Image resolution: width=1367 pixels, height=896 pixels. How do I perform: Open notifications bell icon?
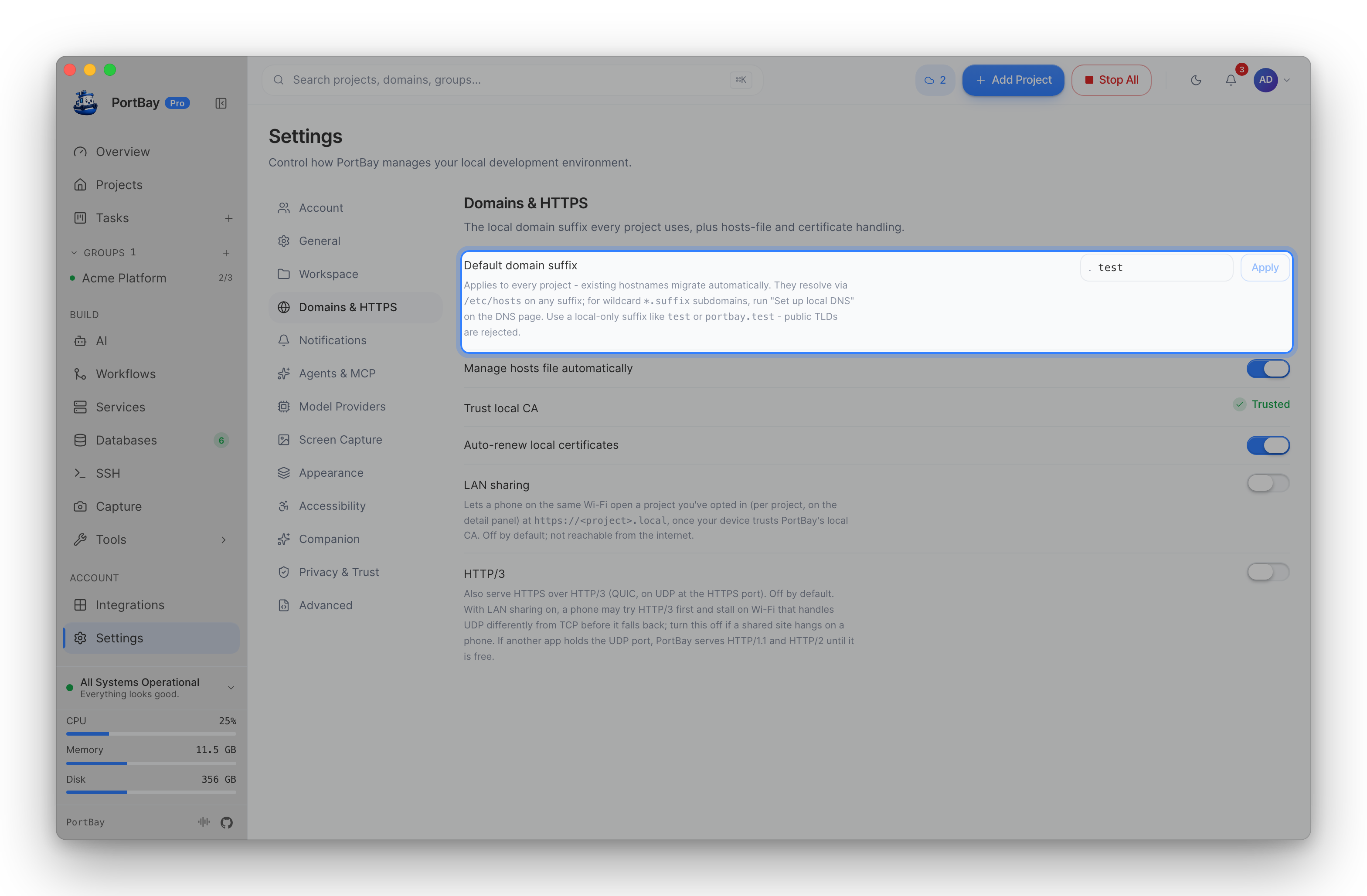[1231, 80]
